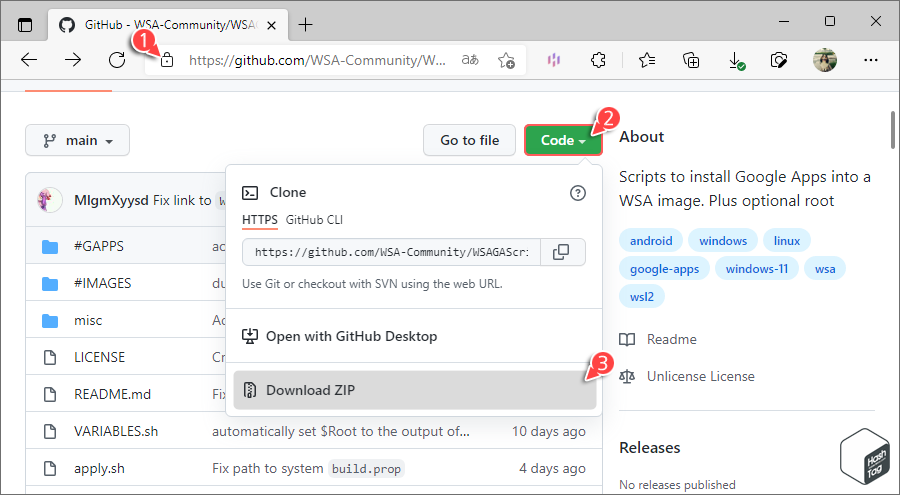Image resolution: width=900 pixels, height=495 pixels.
Task: Open the browser profile avatar
Action: click(825, 60)
